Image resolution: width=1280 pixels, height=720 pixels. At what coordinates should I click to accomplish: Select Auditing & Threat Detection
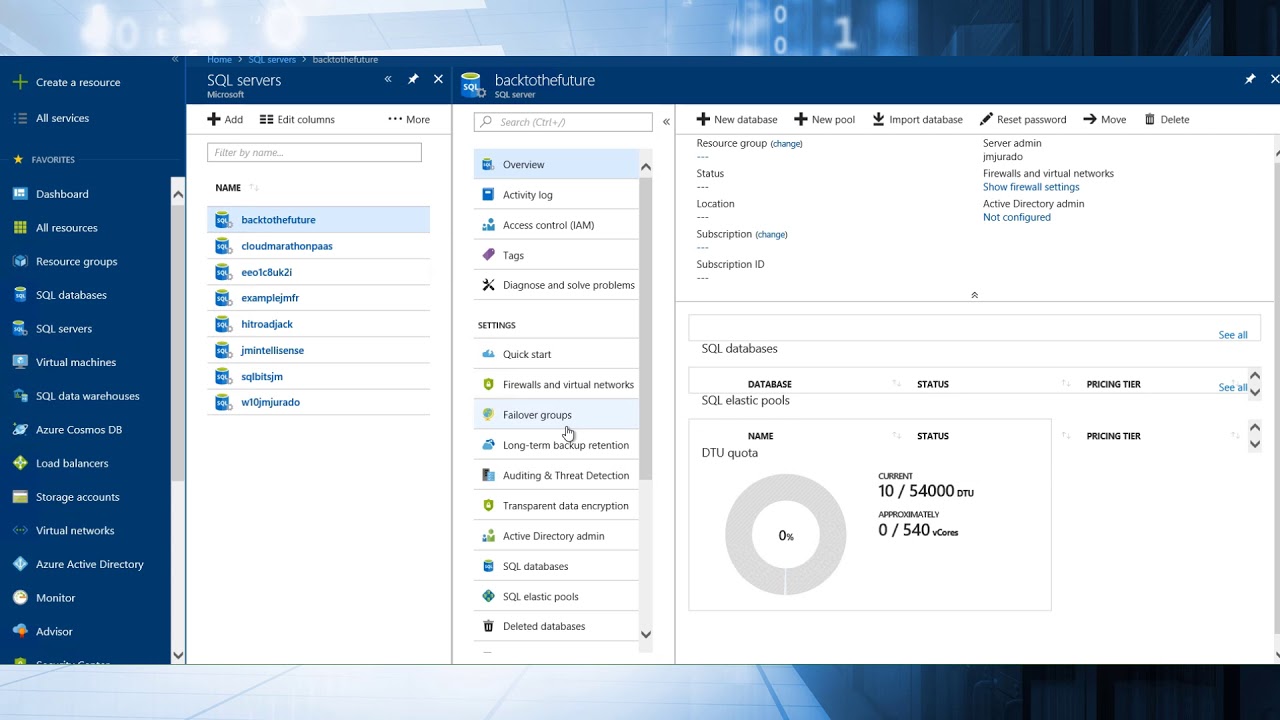tap(556, 475)
